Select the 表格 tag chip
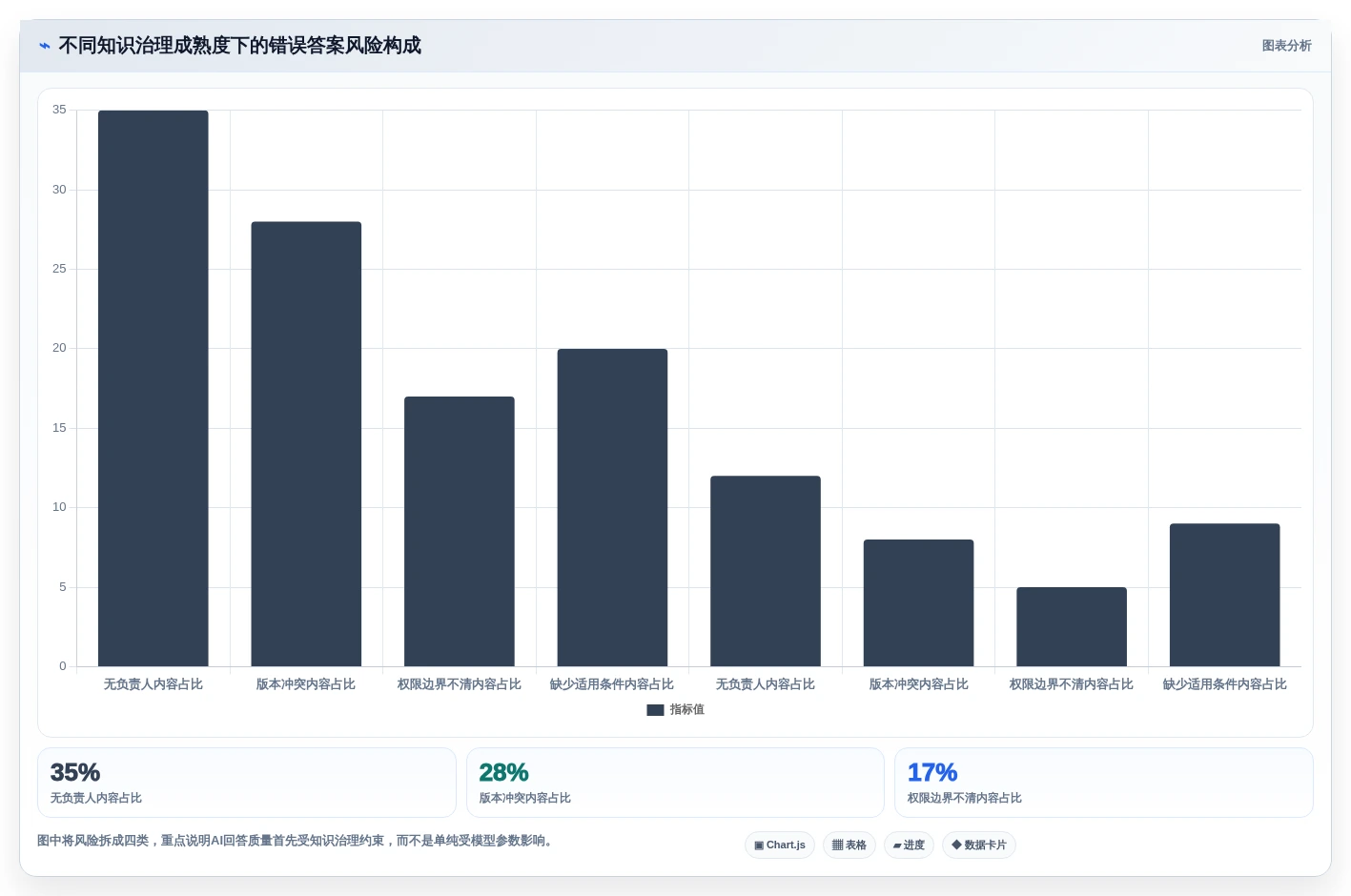The height and width of the screenshot is (896, 1351). pyautogui.click(x=849, y=845)
